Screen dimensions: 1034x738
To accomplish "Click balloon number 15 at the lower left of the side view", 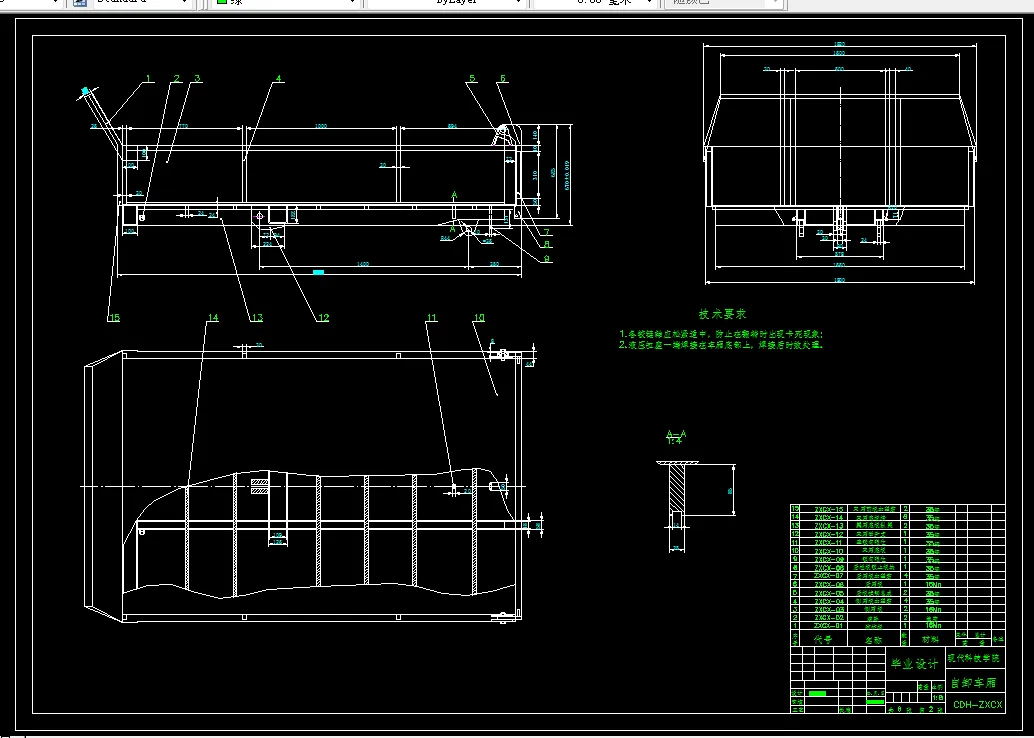I will (x=113, y=318).
